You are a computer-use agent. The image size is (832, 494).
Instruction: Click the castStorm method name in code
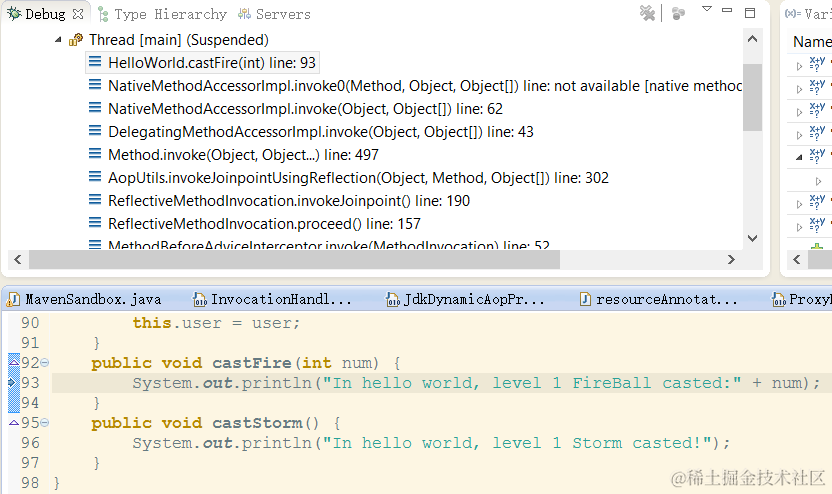[257, 423]
